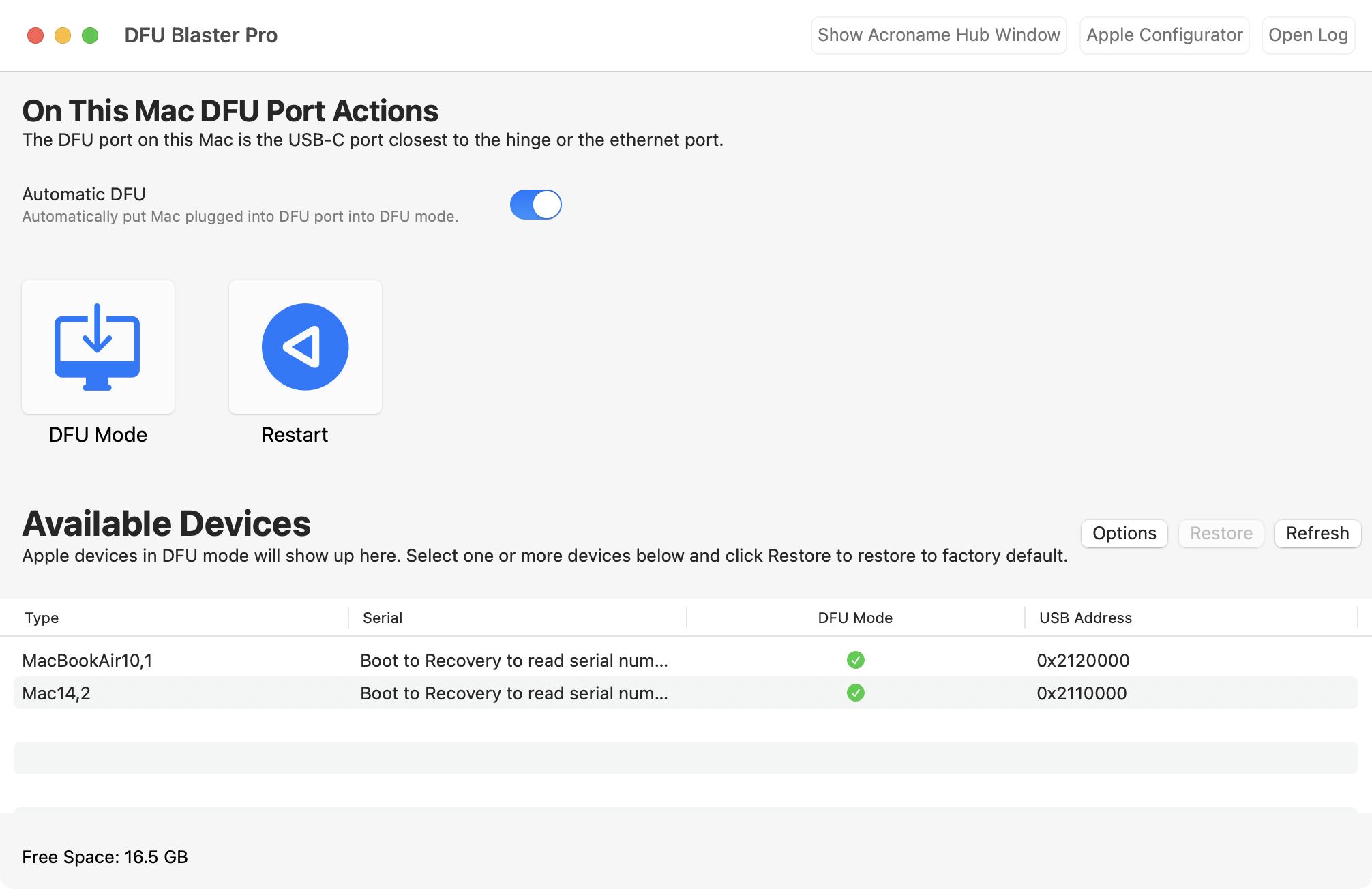The width and height of the screenshot is (1372, 889).
Task: Check DFU Mode status for Mac14,2
Action: pos(854,692)
